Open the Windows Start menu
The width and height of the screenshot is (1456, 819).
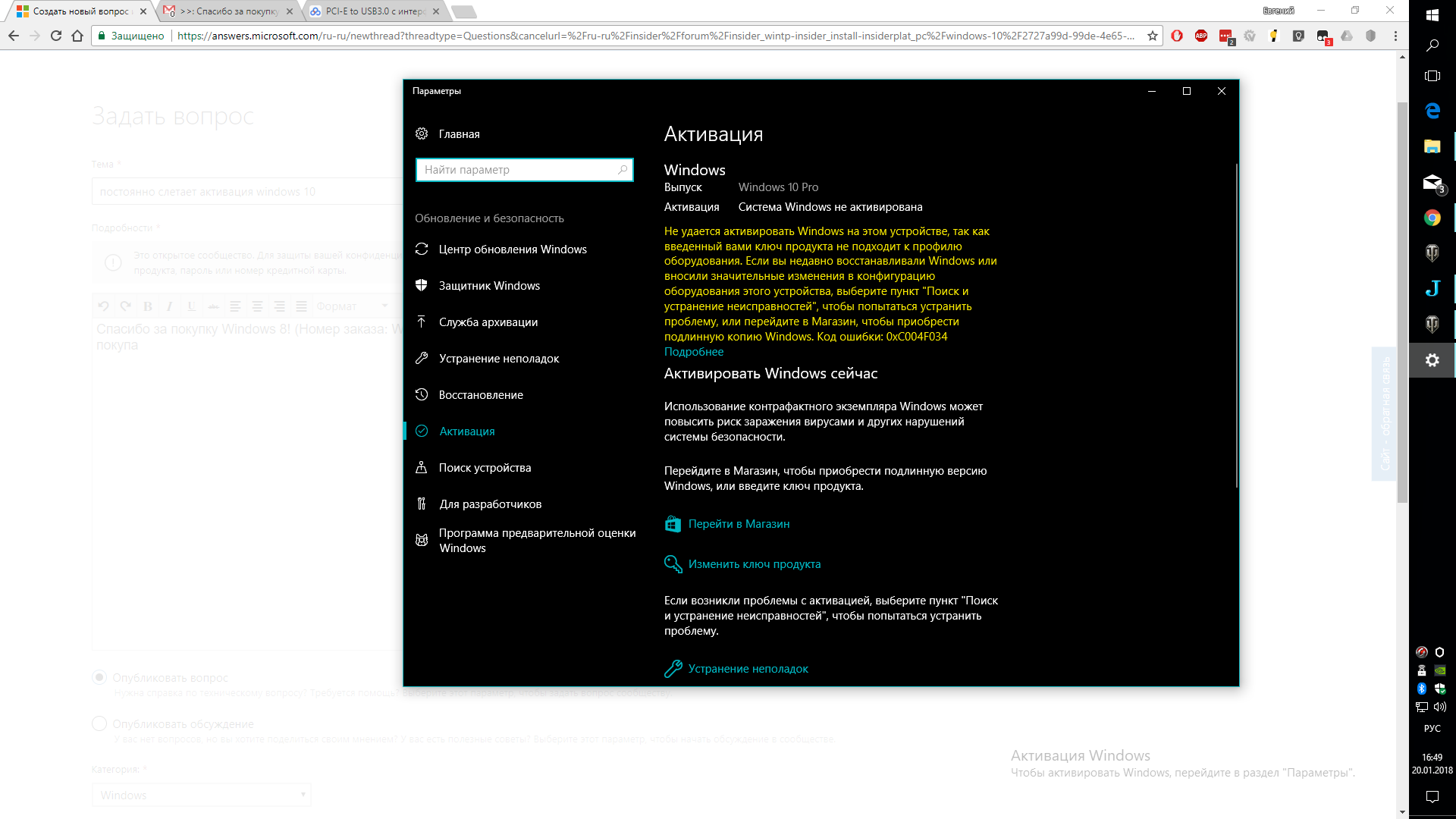tap(1432, 14)
